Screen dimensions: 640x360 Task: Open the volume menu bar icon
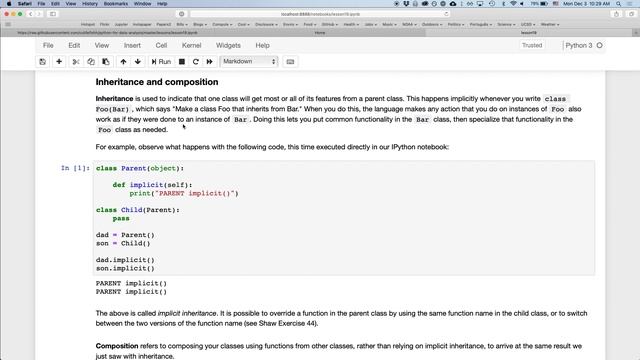point(522,4)
